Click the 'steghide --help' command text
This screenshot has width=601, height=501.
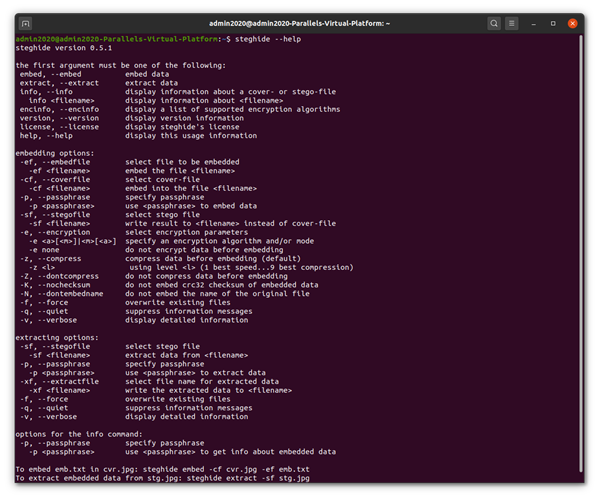coord(268,39)
